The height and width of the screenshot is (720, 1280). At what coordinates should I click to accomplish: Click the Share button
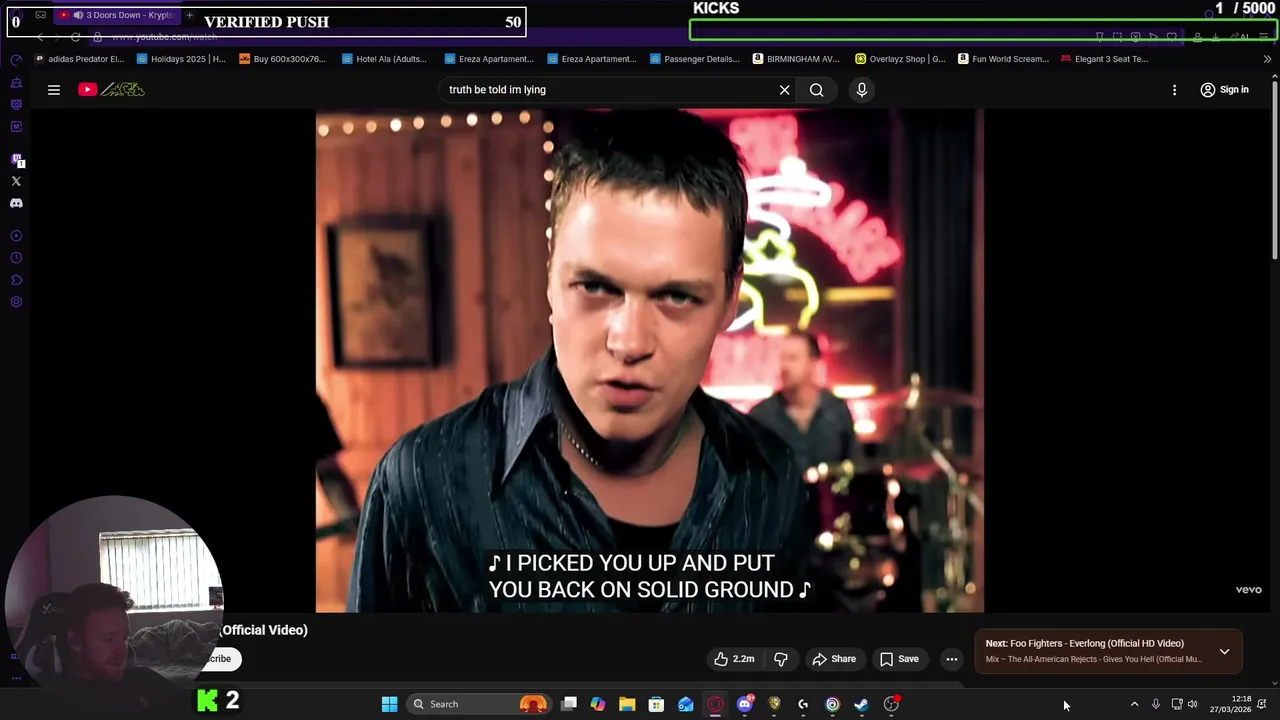833,659
